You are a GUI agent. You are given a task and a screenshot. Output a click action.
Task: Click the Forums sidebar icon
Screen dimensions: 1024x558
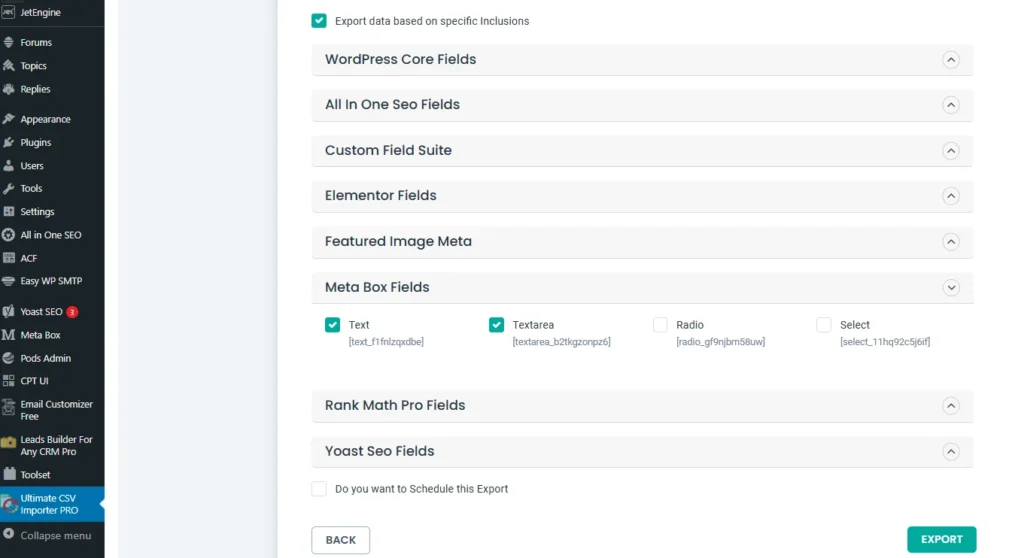pyautogui.click(x=9, y=43)
